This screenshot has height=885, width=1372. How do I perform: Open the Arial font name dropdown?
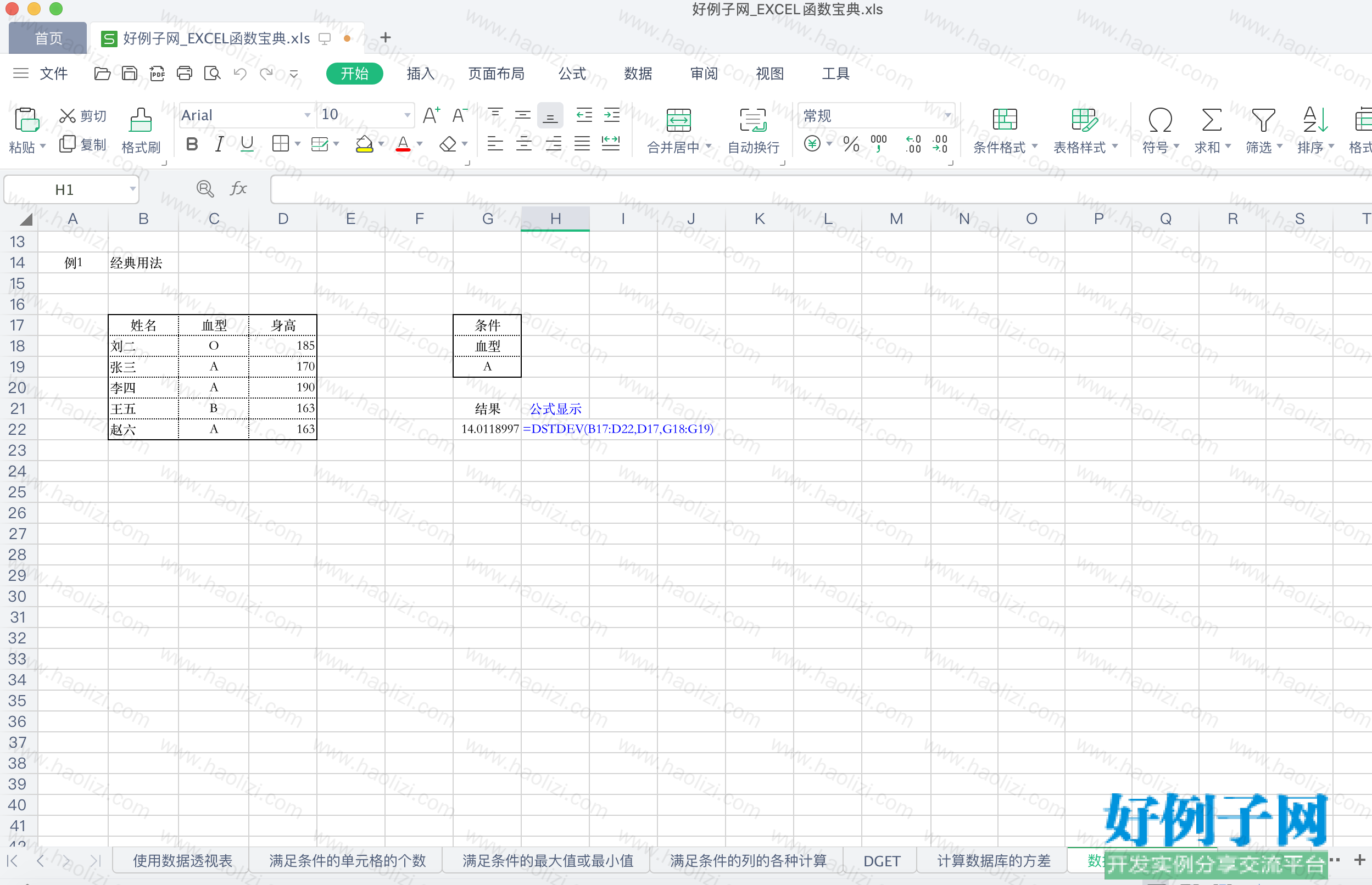click(x=308, y=115)
